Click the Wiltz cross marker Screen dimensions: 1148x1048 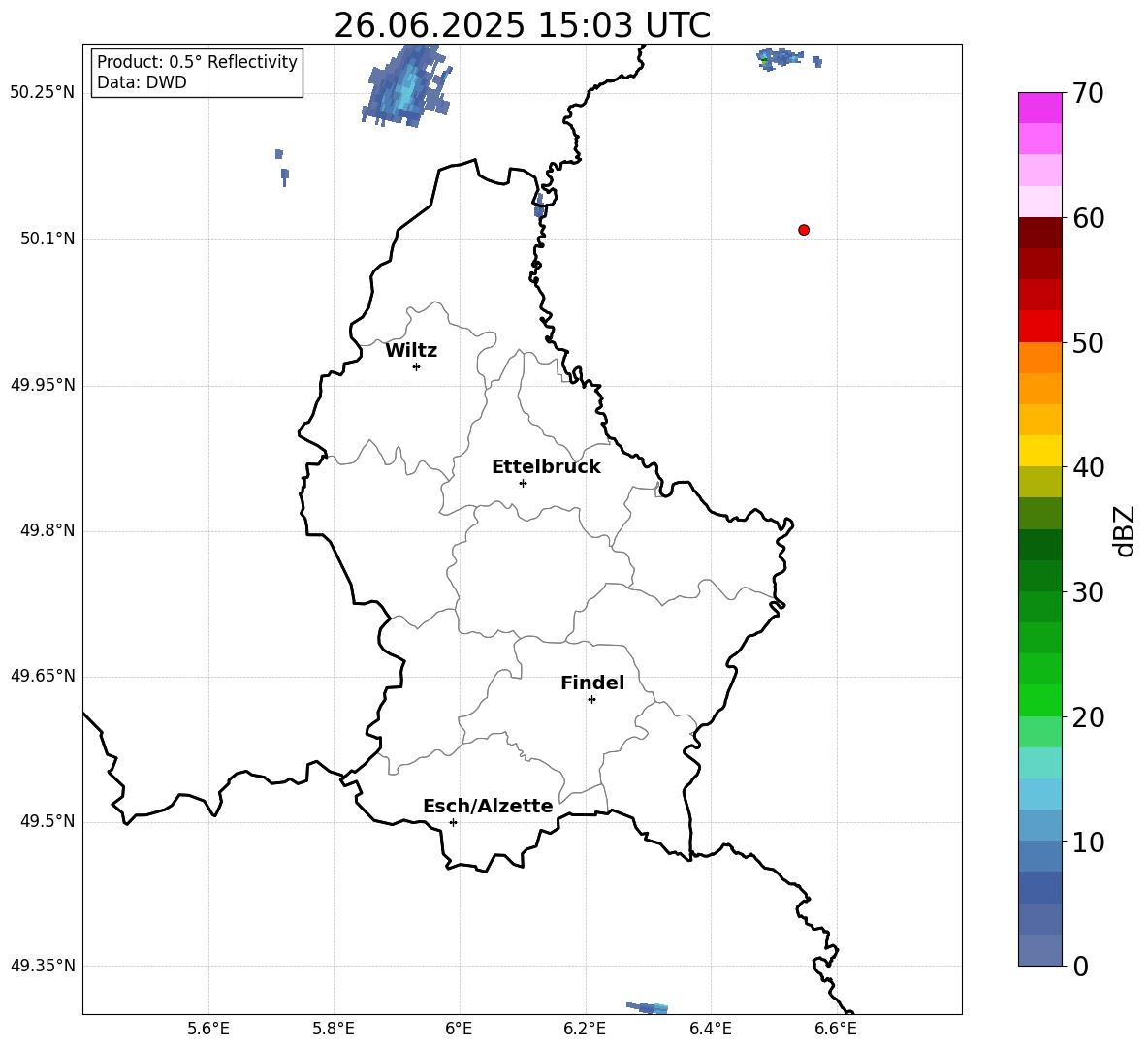point(417,366)
